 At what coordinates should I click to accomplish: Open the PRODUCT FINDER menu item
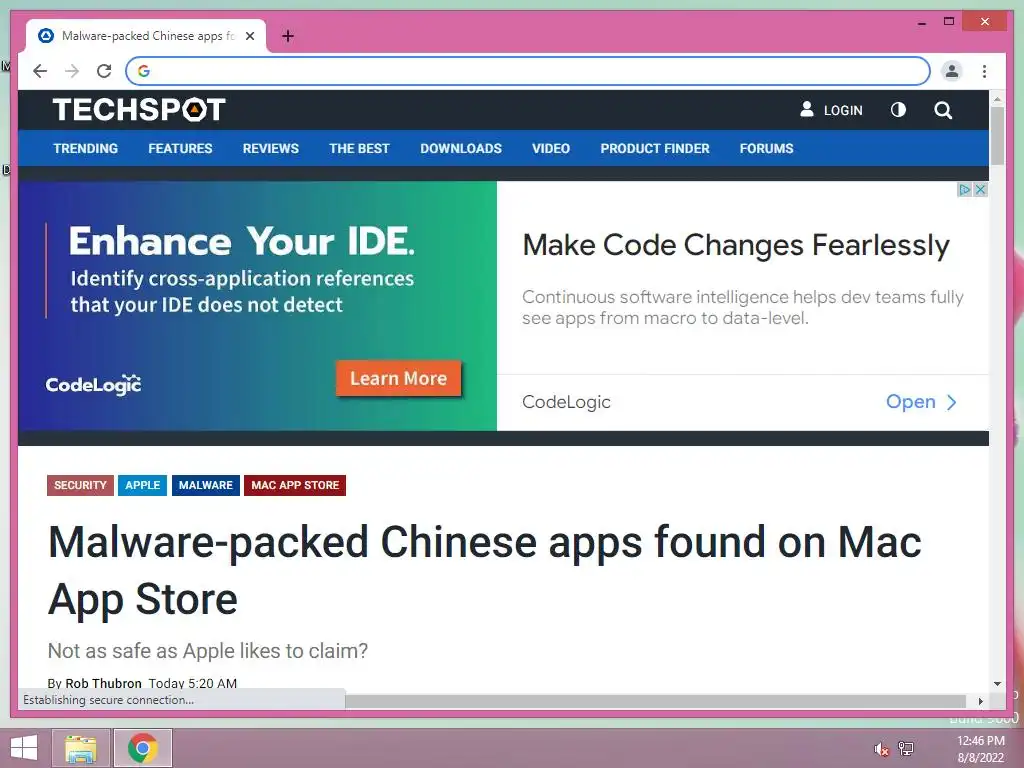[655, 148]
